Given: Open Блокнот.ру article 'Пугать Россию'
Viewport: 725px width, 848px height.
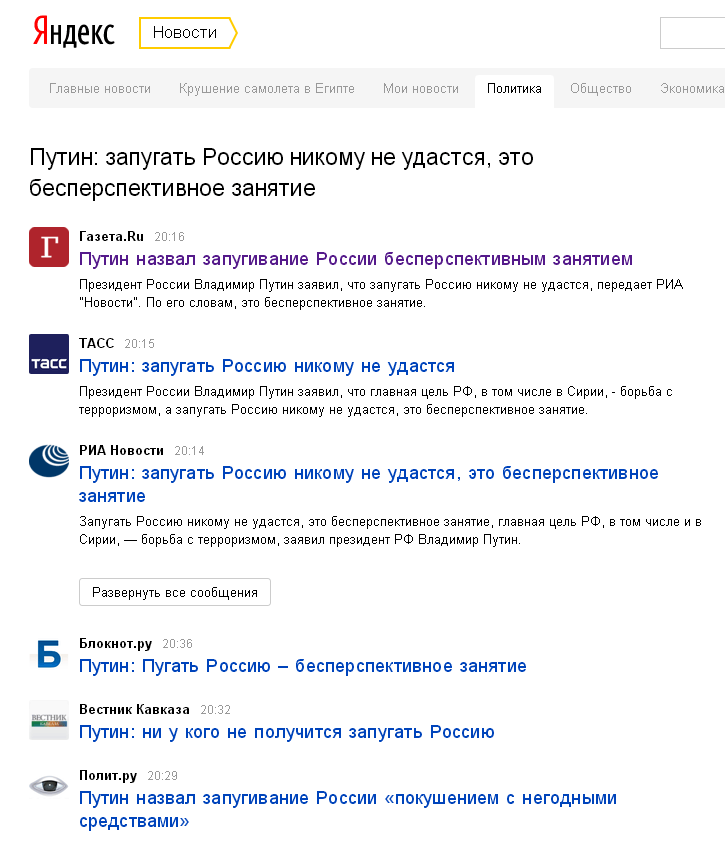Looking at the screenshot, I should (x=303, y=666).
